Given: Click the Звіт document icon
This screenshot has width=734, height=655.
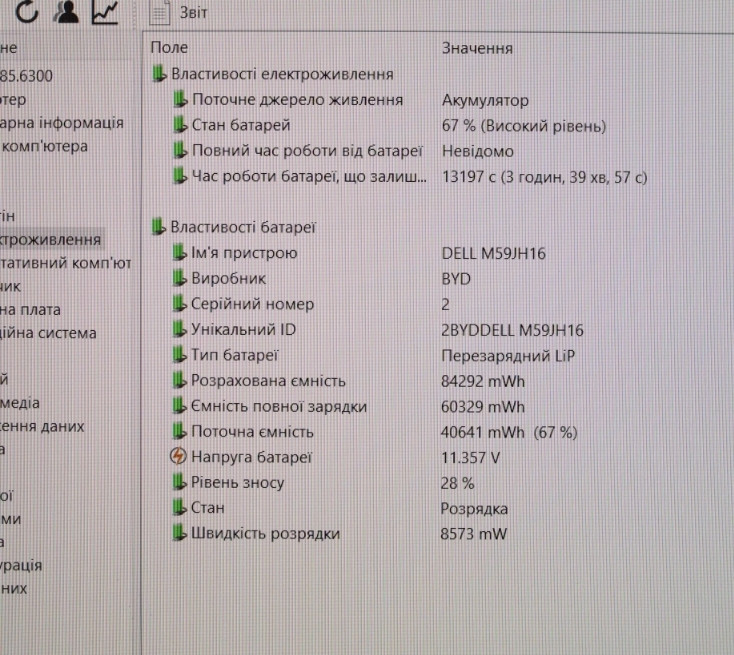Looking at the screenshot, I should coord(159,13).
